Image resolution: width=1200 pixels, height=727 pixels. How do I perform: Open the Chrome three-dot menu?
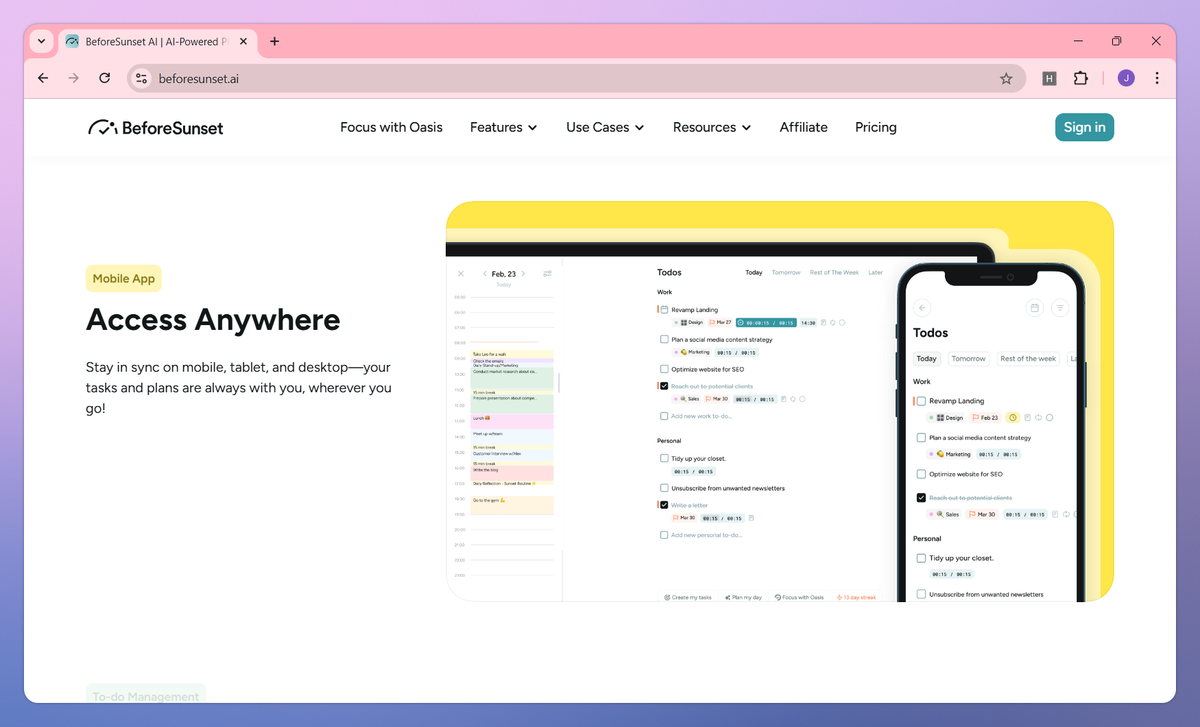point(1157,78)
